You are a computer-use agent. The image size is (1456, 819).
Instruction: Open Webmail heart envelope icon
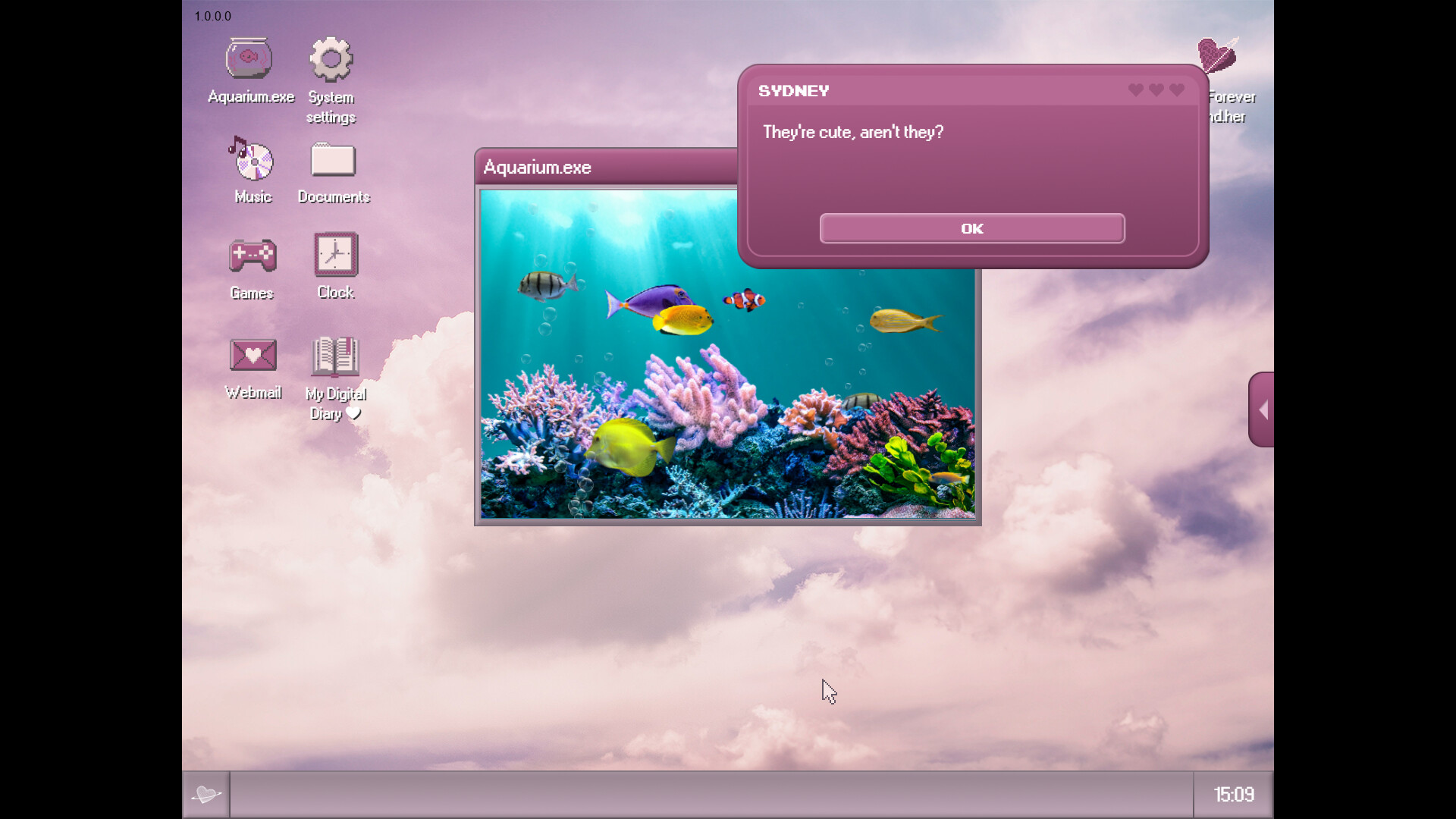(x=253, y=355)
